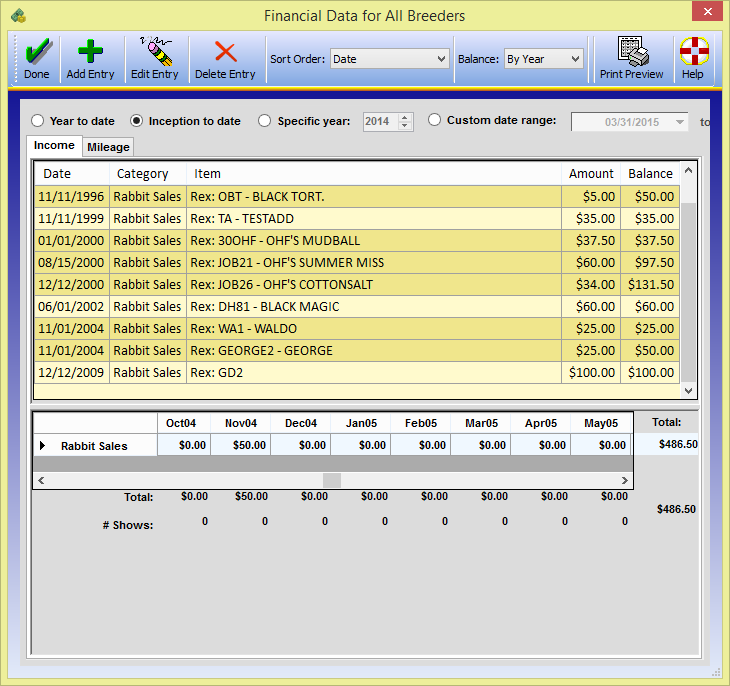The height and width of the screenshot is (686, 730).
Task: Switch to the Income tab
Action: [x=54, y=145]
